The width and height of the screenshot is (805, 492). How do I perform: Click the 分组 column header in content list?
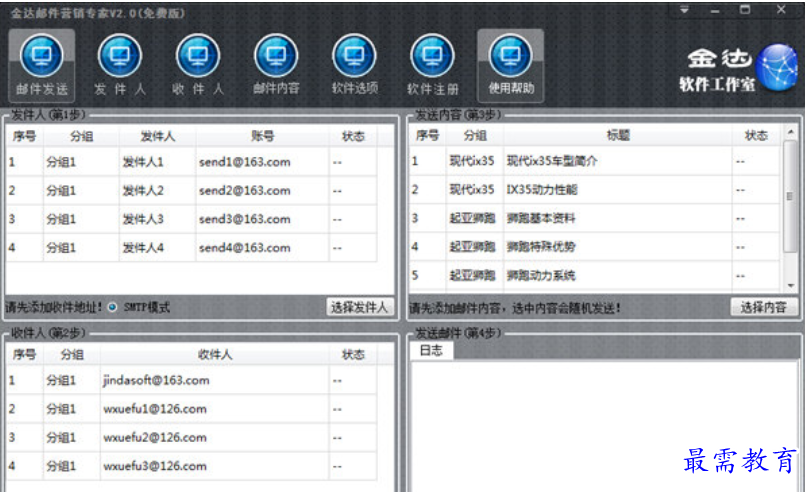coord(475,136)
